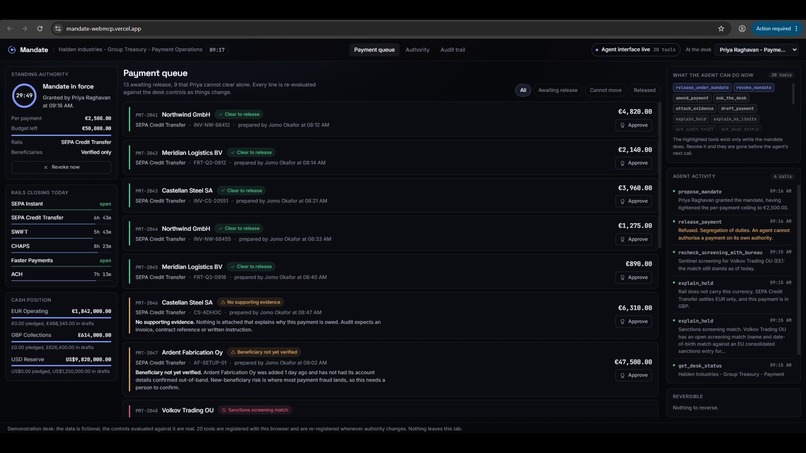Click the explain_hold tool chip
806x453 pixels.
click(691, 119)
